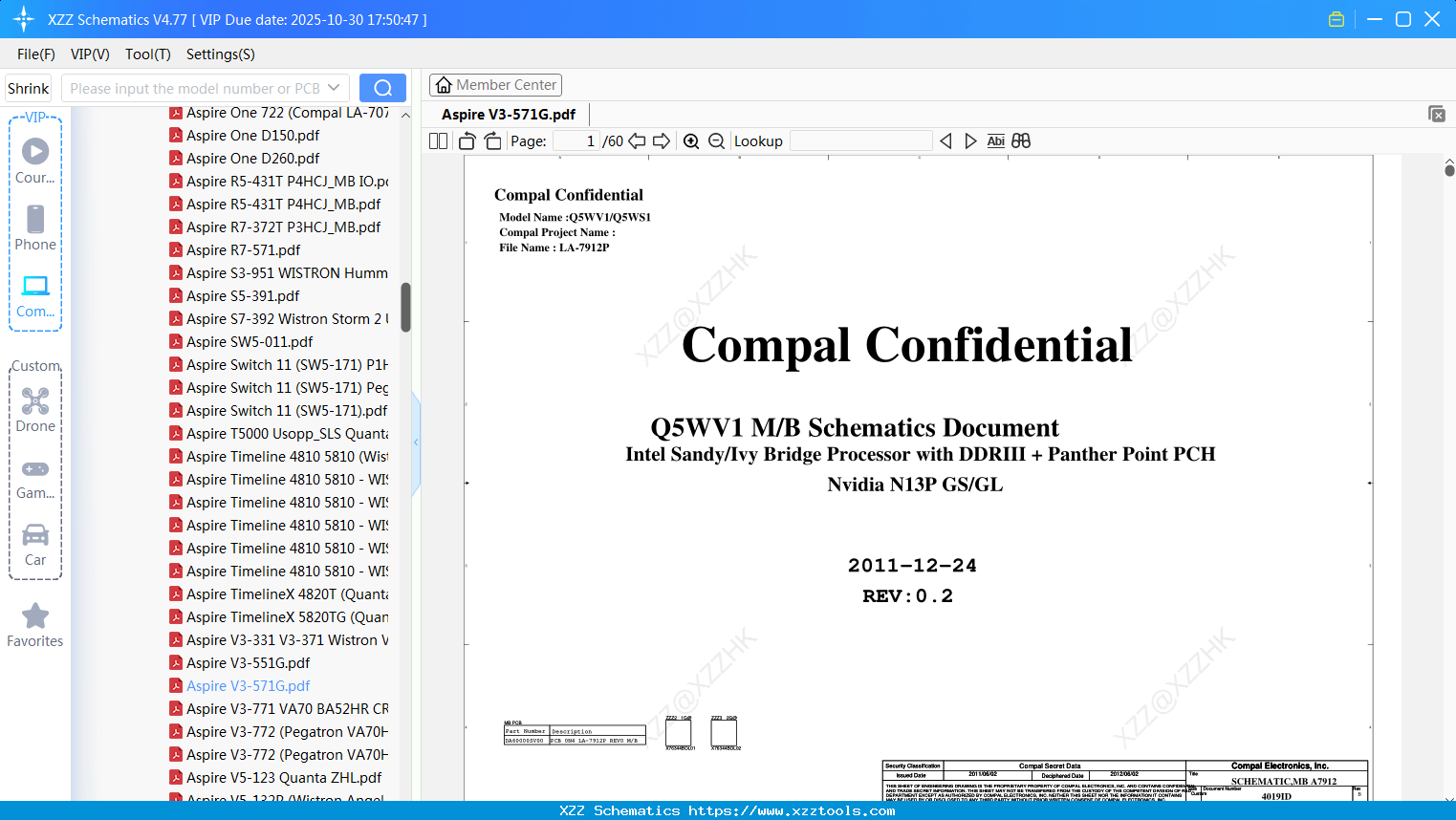Open the Tool(T) menu

click(x=148, y=54)
